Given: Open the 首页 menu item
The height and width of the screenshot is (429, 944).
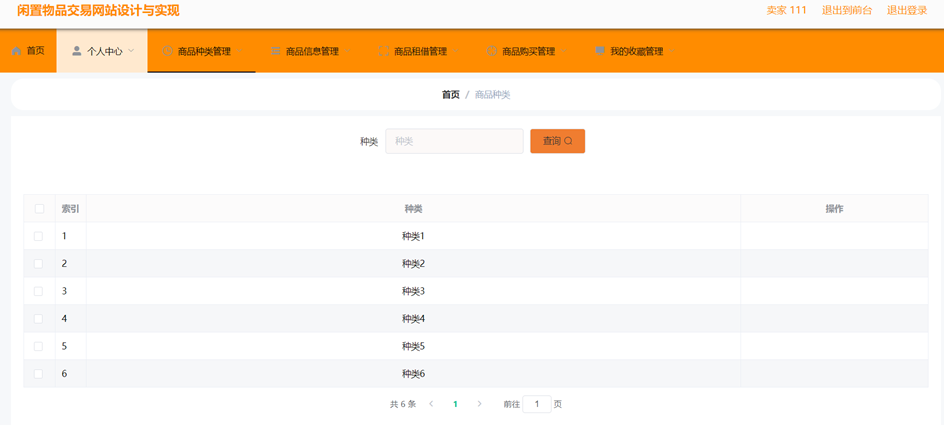Looking at the screenshot, I should tap(28, 51).
